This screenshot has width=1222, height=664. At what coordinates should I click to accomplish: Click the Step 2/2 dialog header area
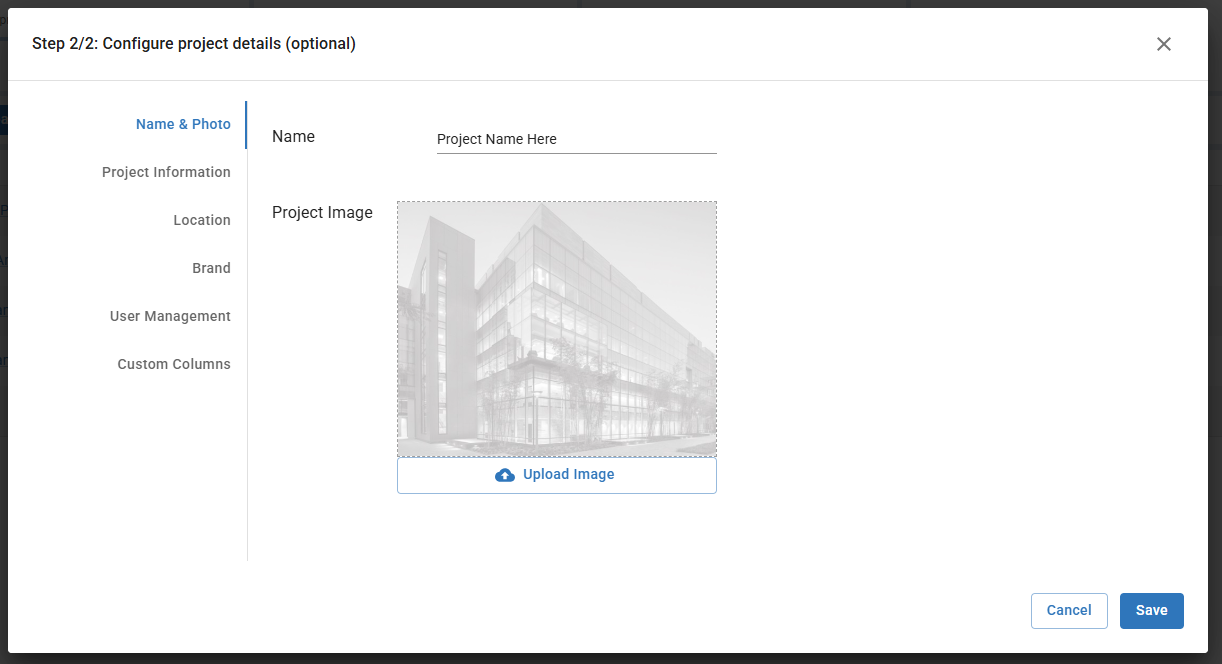click(x=193, y=44)
